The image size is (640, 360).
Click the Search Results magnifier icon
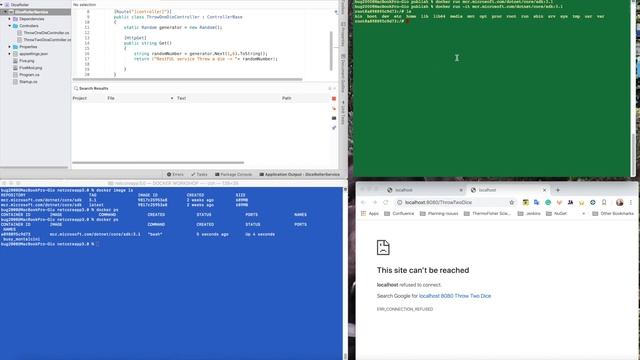click(76, 88)
